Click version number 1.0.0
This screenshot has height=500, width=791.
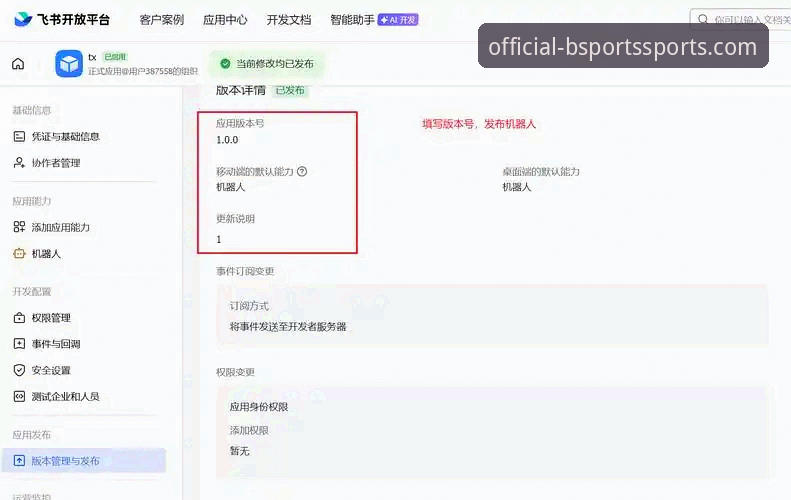(227, 140)
